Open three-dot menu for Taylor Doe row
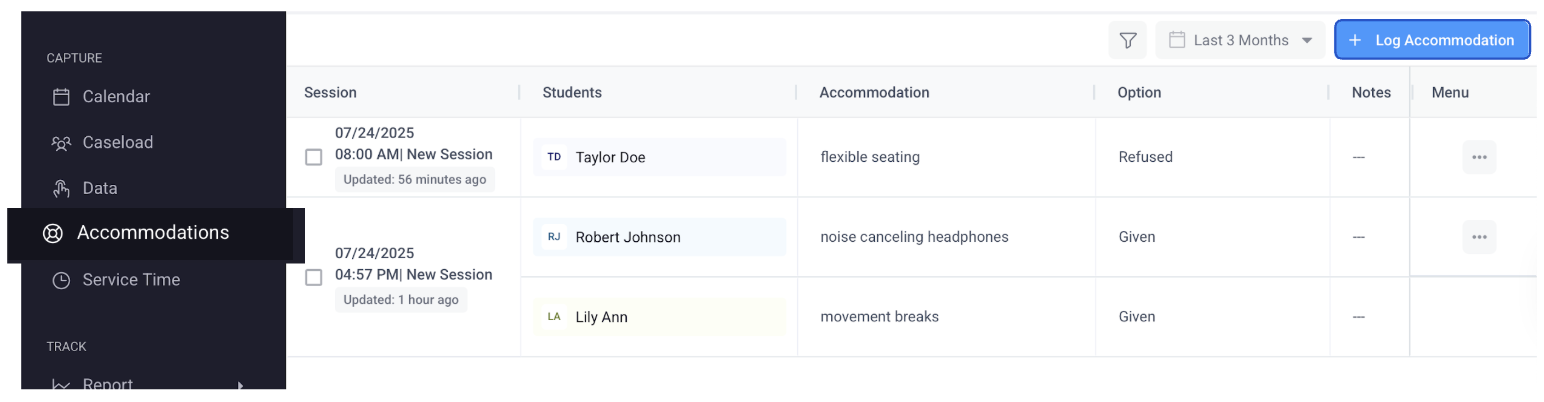This screenshot has height=402, width=1544. coord(1479,157)
